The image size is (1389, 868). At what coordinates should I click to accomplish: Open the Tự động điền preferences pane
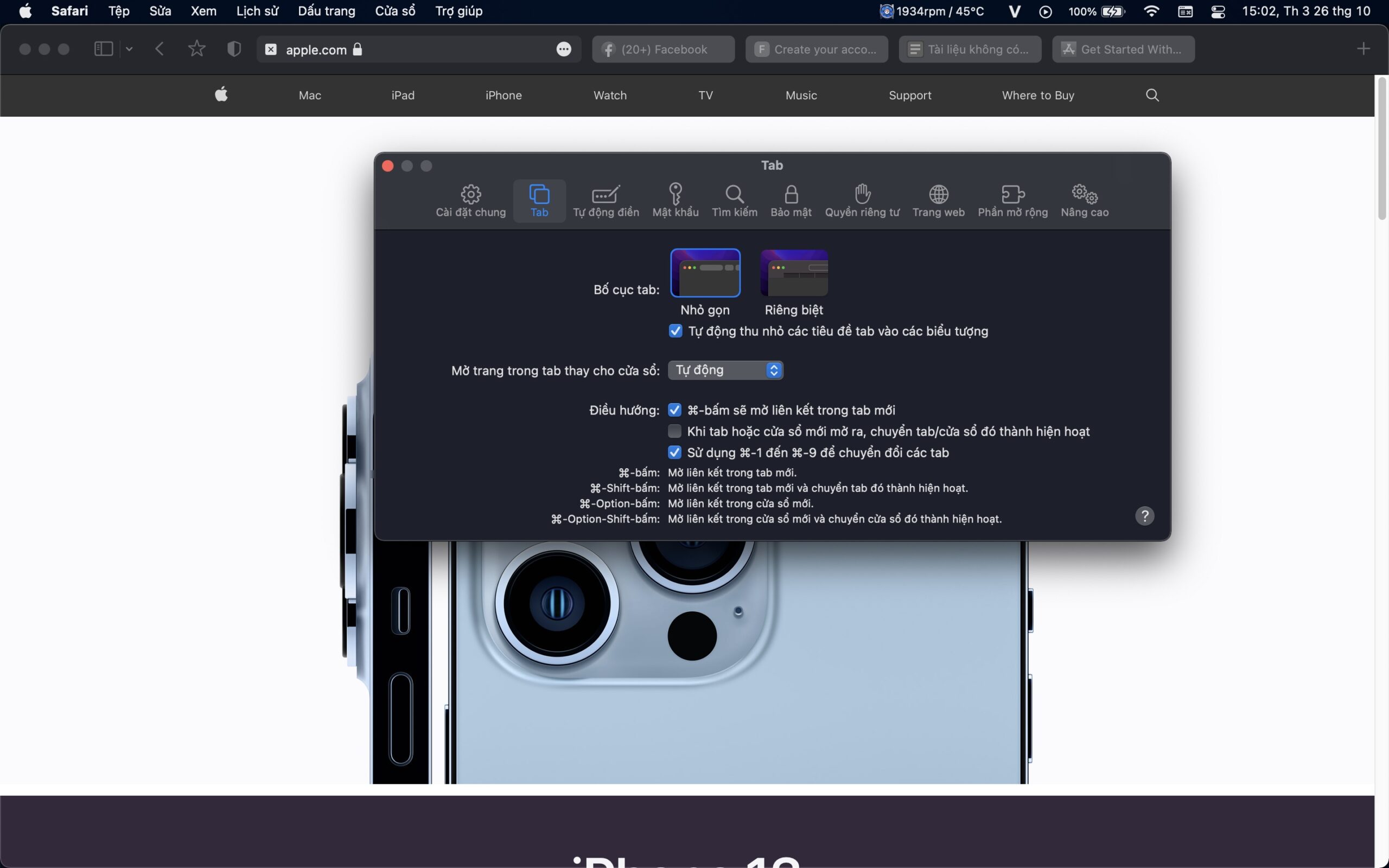tap(606, 200)
